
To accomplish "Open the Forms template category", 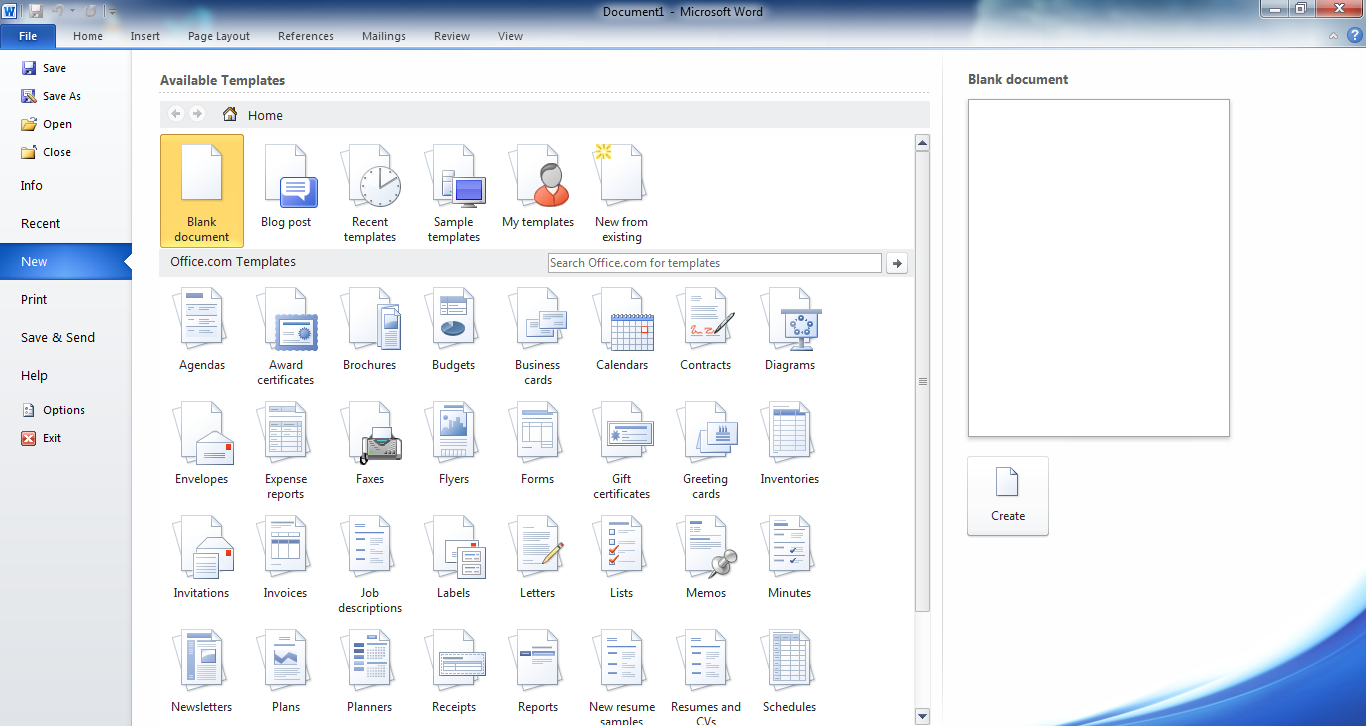I will pos(538,444).
